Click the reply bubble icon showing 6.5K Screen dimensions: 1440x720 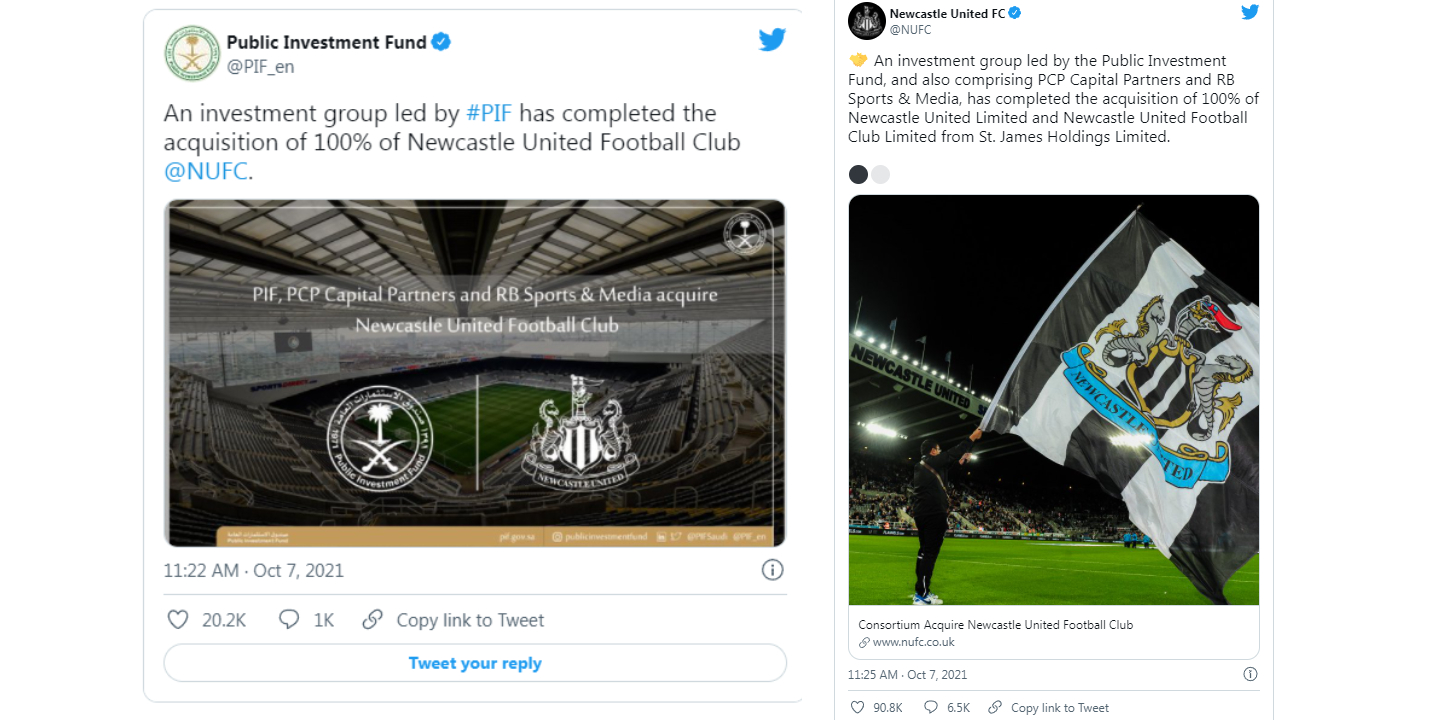[931, 707]
